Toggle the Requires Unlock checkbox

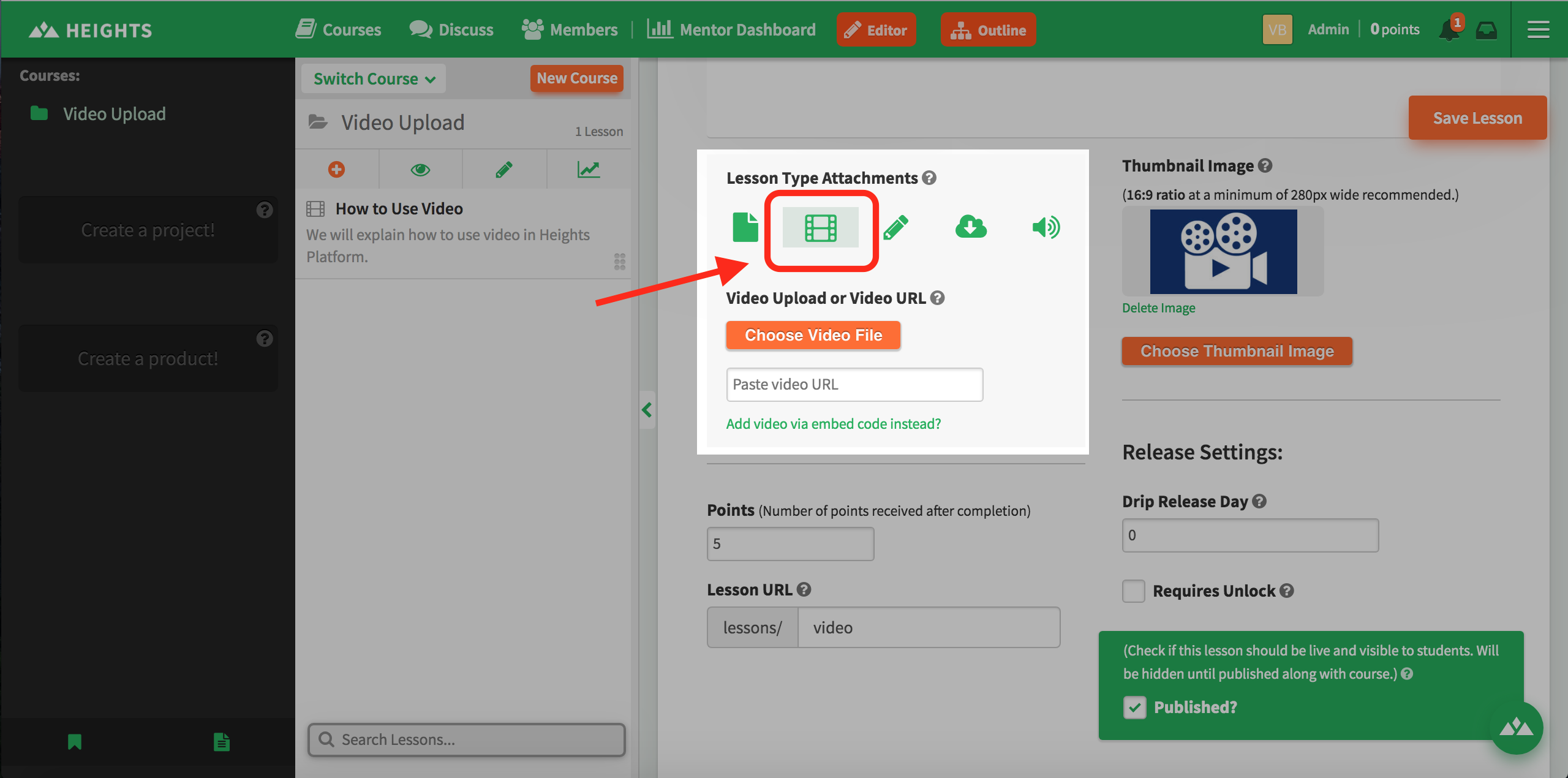pos(1134,591)
